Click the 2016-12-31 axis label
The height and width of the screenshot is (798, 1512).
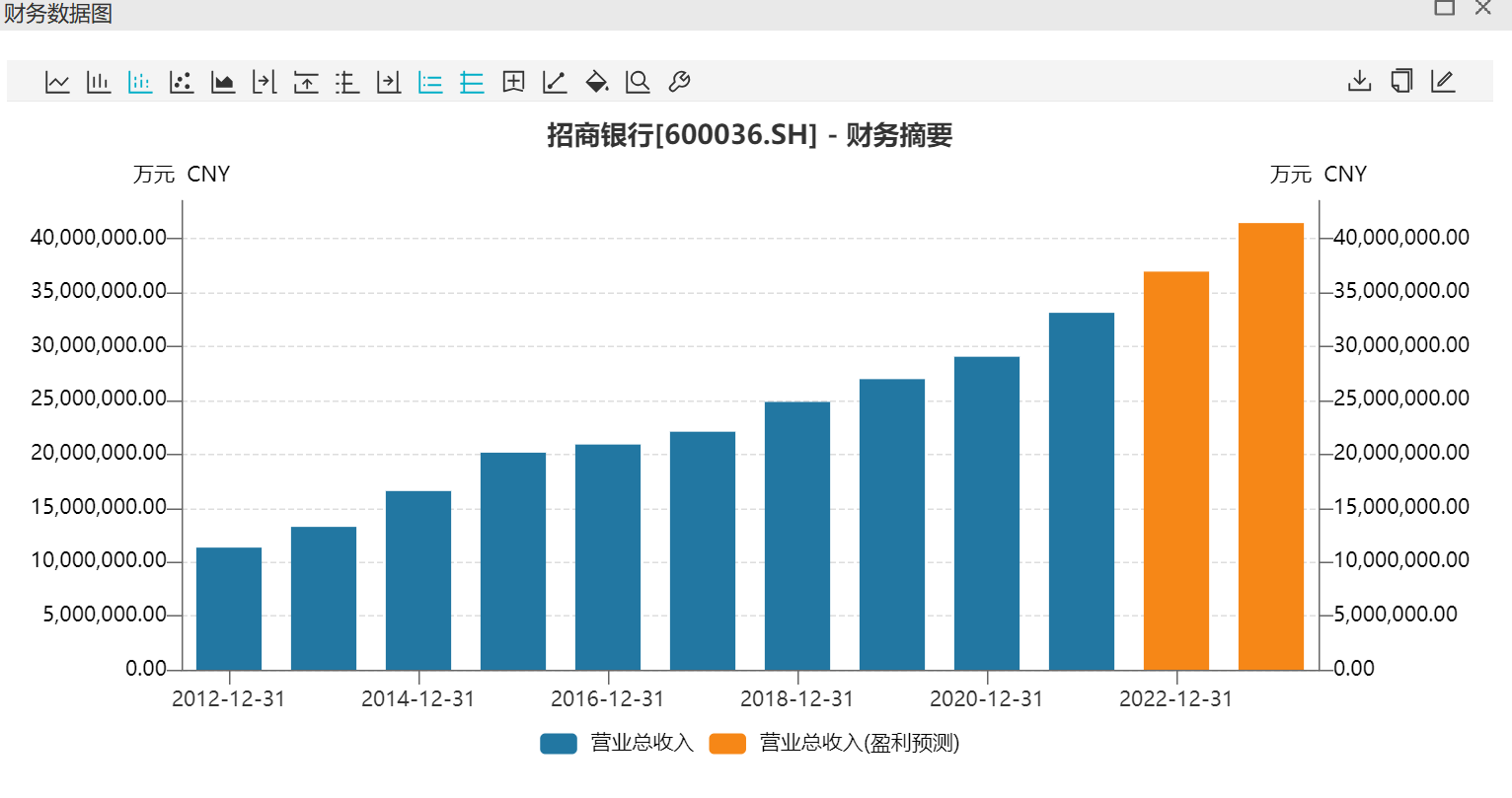click(x=608, y=699)
